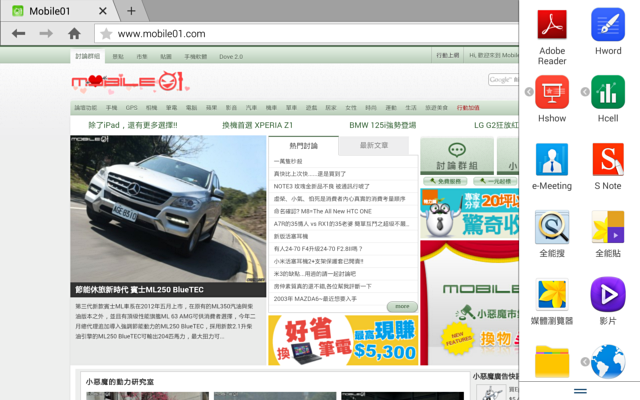Viewport: 640px width, 400px height.
Task: Expand the arrow beside the globe Internet icon
Action: click(585, 362)
